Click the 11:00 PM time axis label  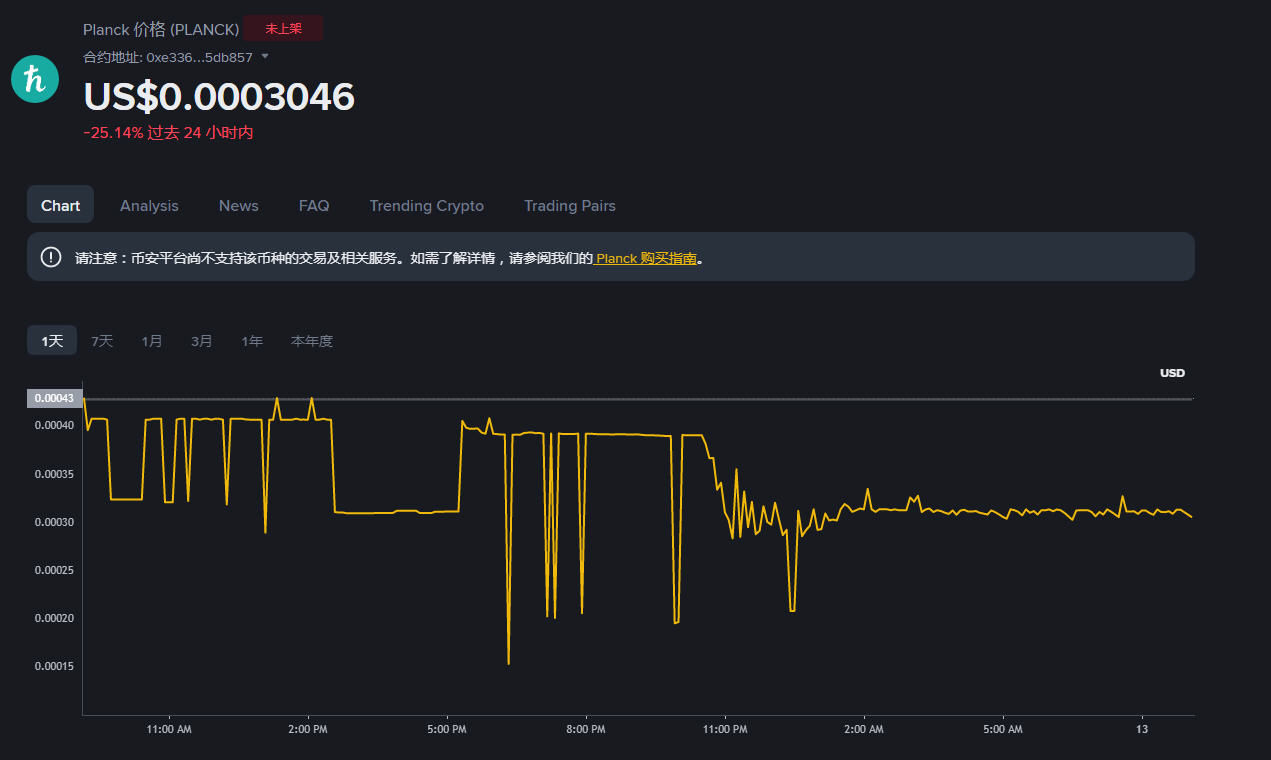click(x=725, y=730)
